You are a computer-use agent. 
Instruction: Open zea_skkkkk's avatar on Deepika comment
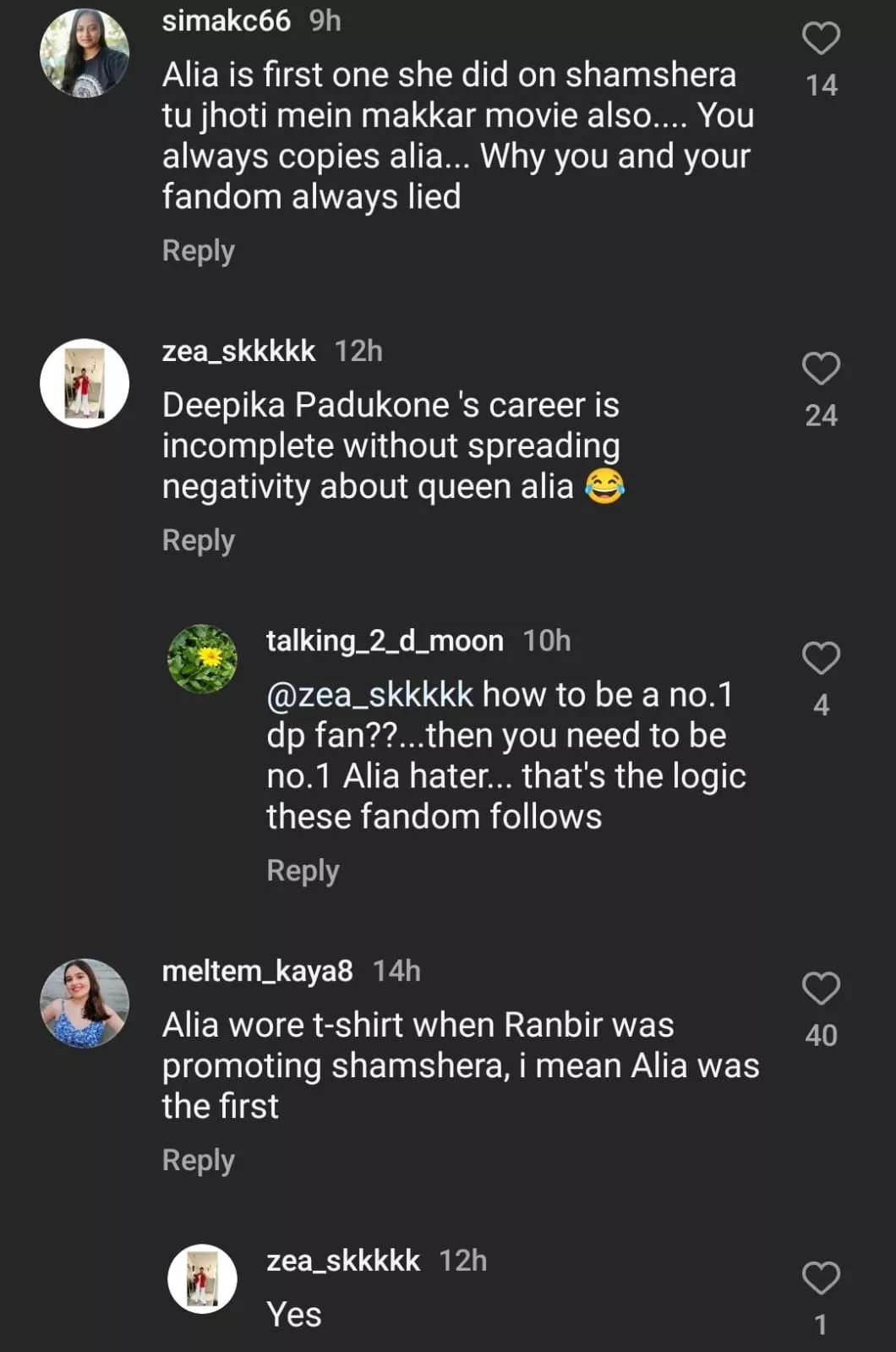click(85, 383)
